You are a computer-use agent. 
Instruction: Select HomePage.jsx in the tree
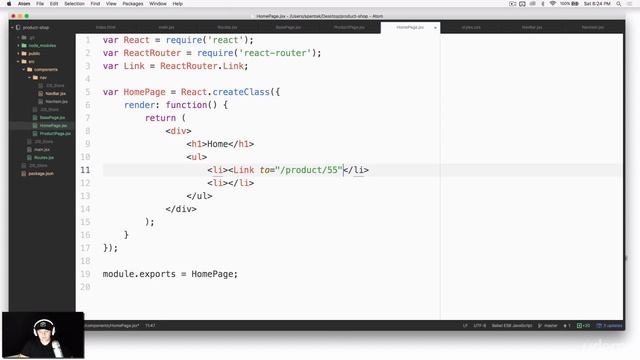click(x=53, y=126)
